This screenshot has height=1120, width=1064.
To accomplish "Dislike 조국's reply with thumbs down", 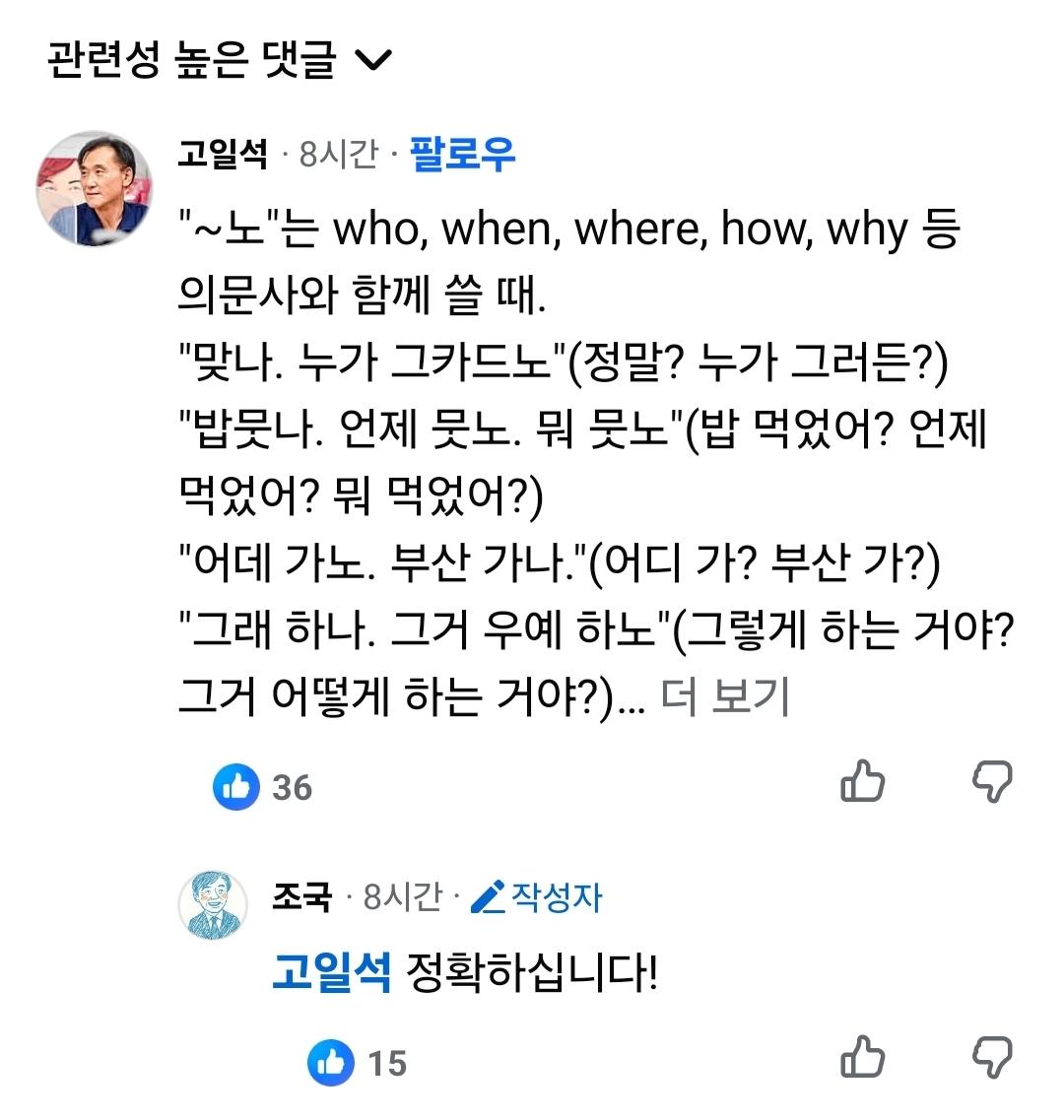I will click(992, 1056).
